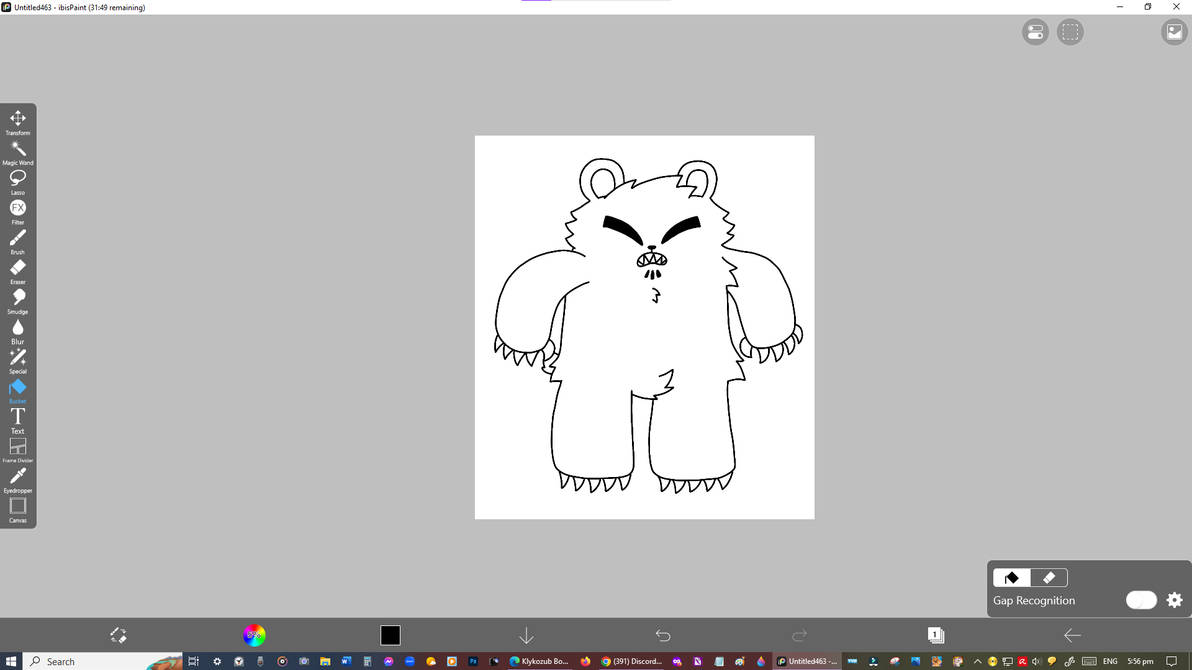The height and width of the screenshot is (670, 1192).
Task: Switch to the Brush tool
Action: [x=18, y=238]
